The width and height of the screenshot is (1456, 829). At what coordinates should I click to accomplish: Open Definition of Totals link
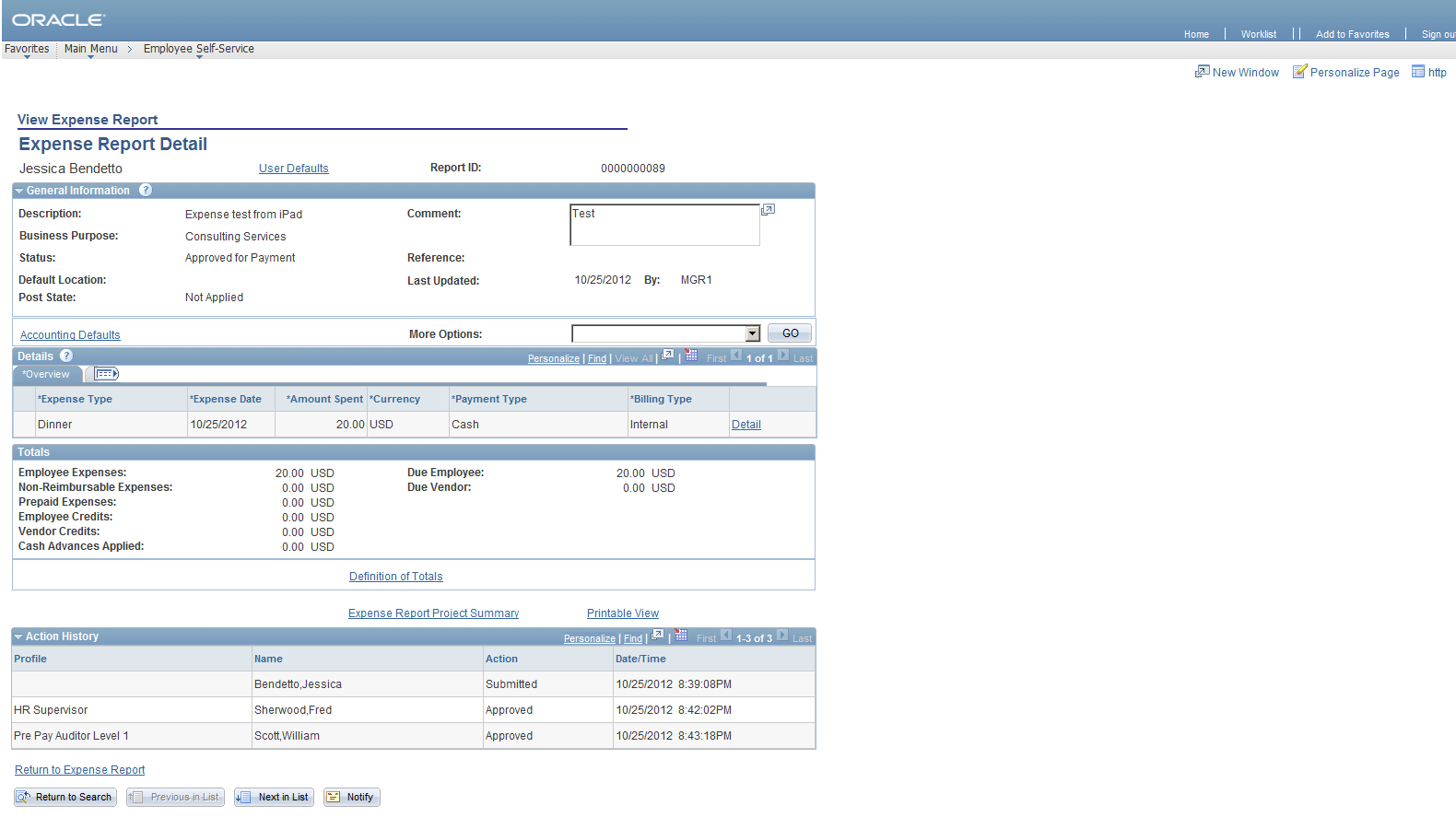pyautogui.click(x=395, y=577)
